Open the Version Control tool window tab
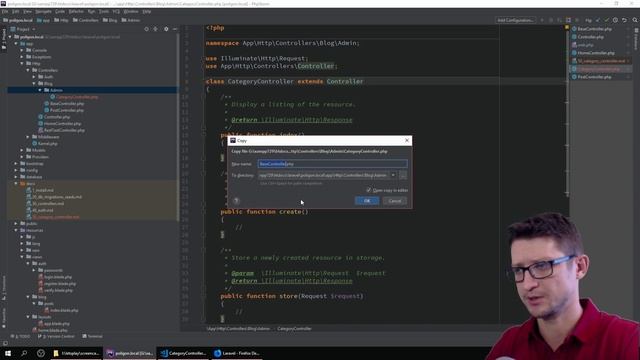640x360 pixels. 56,336
